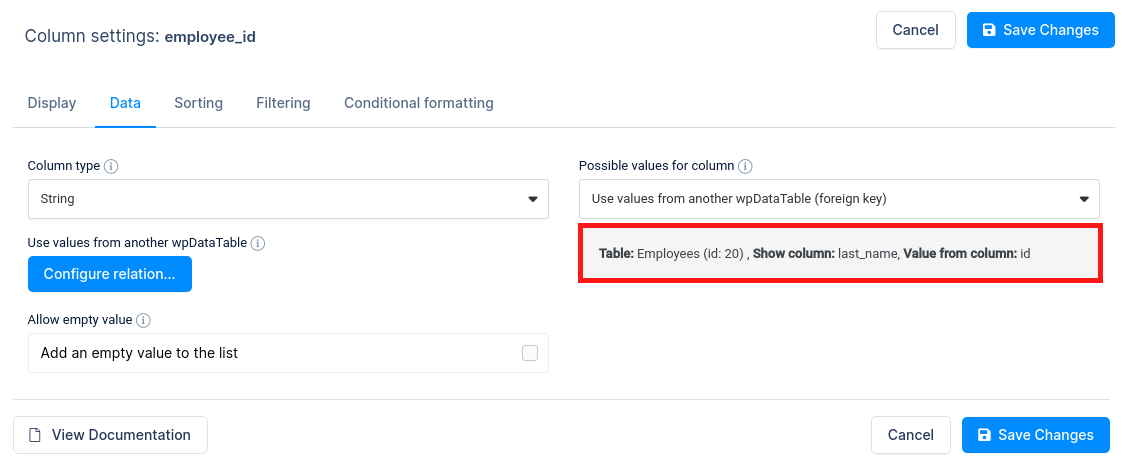Click floppy disk icon in top Save Changes
This screenshot has width=1122, height=468.
pos(989,30)
